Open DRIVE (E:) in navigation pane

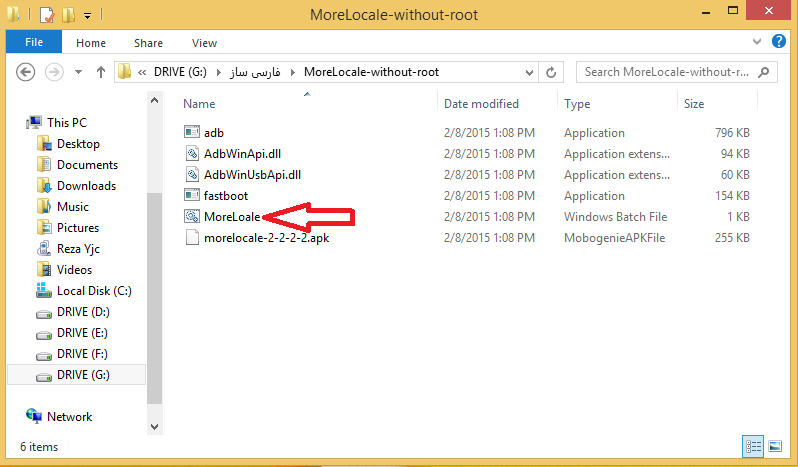coord(82,333)
